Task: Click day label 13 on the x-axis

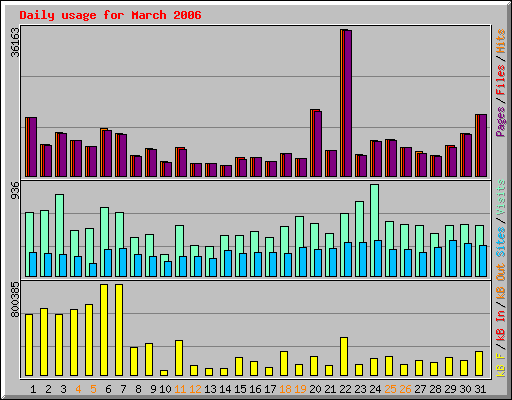Action: [x=210, y=389]
